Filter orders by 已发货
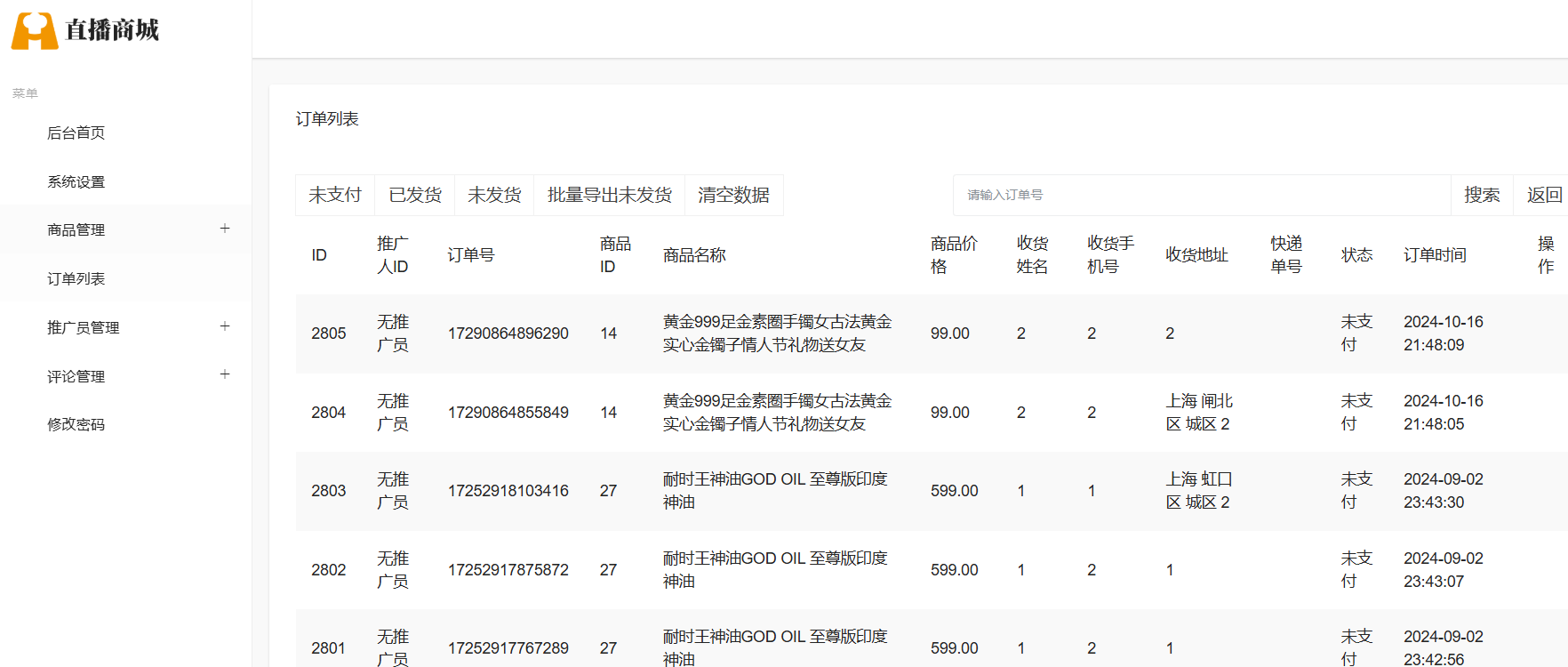This screenshot has height=667, width=1568. [415, 195]
